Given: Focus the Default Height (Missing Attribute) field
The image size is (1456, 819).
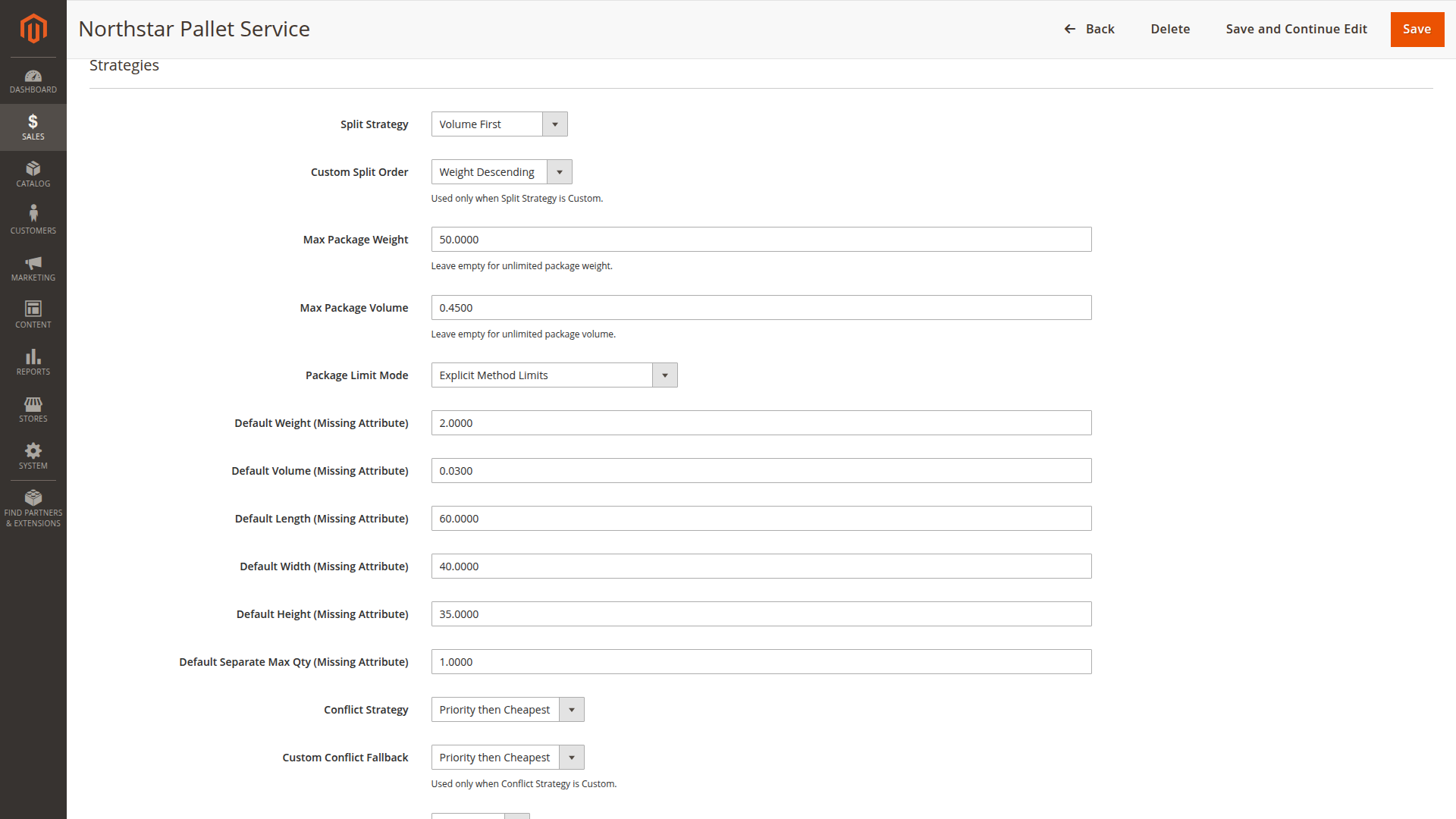Looking at the screenshot, I should (x=761, y=614).
